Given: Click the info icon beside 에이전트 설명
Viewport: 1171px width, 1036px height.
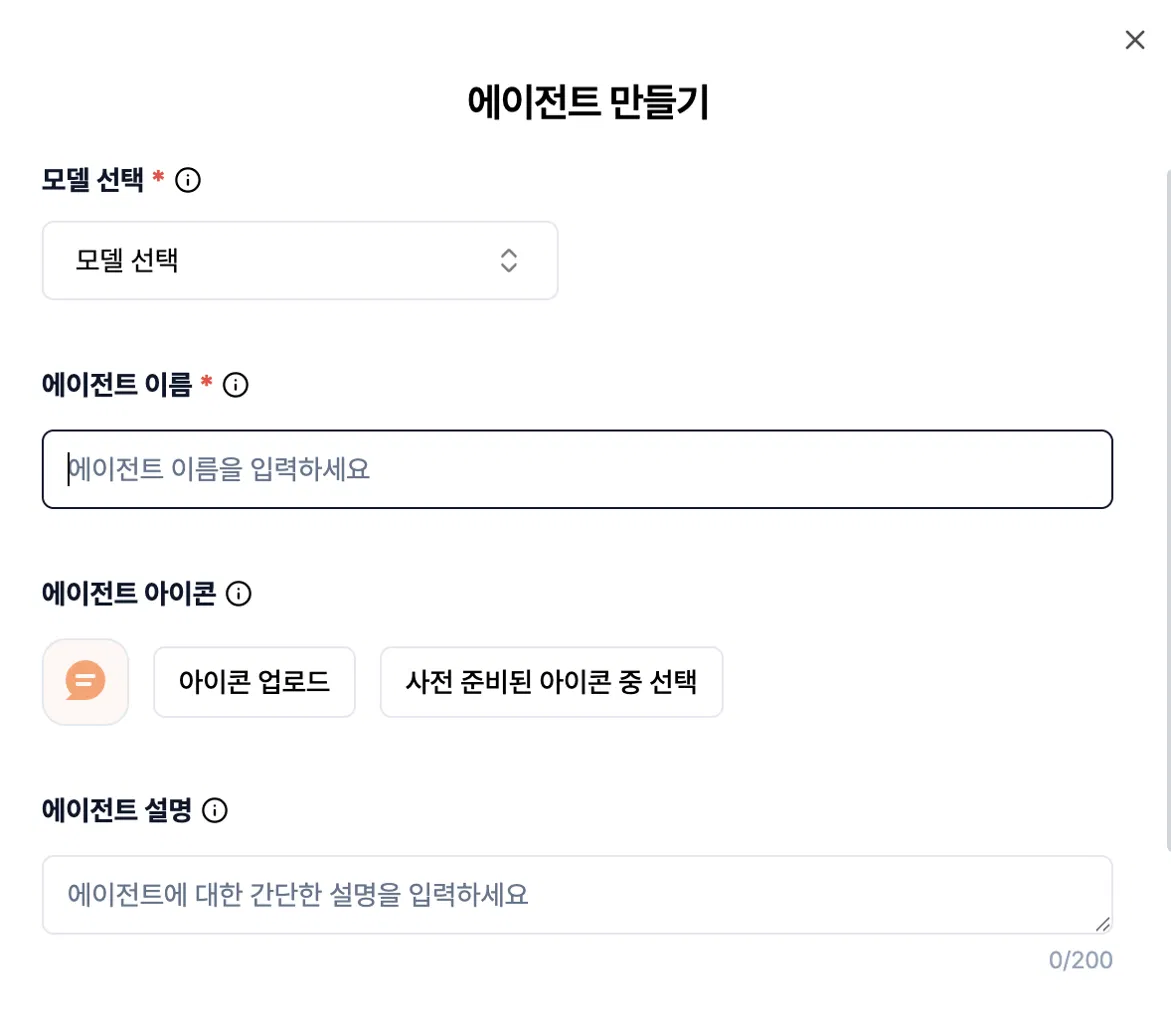Looking at the screenshot, I should coord(214,810).
